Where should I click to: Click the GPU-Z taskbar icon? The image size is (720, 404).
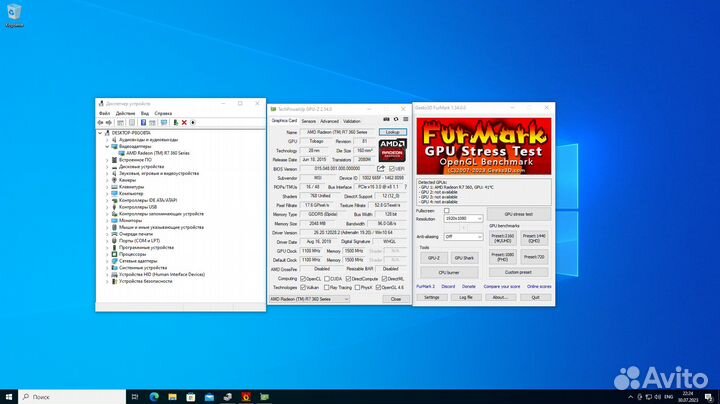pos(264,397)
